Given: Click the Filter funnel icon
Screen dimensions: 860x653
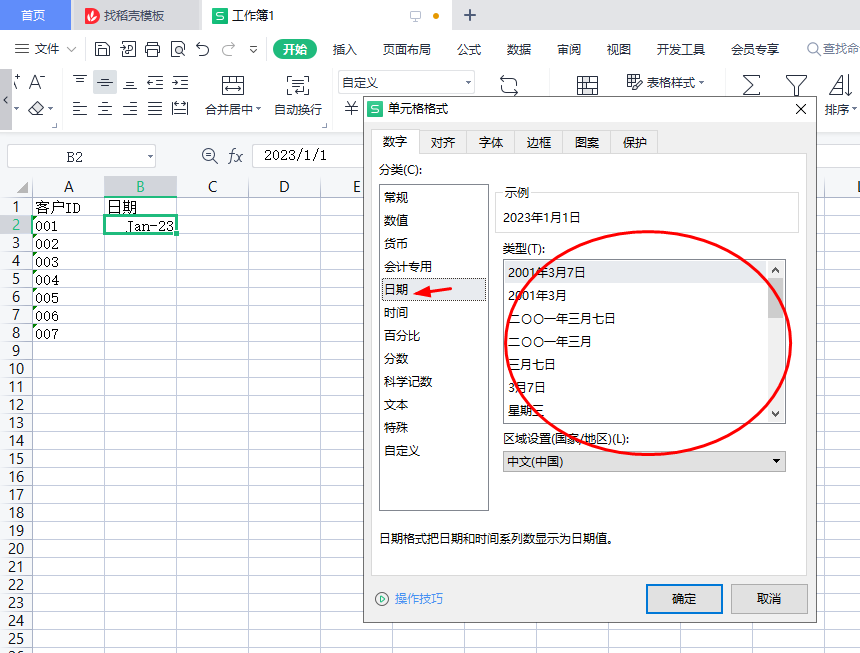Looking at the screenshot, I should (796, 86).
